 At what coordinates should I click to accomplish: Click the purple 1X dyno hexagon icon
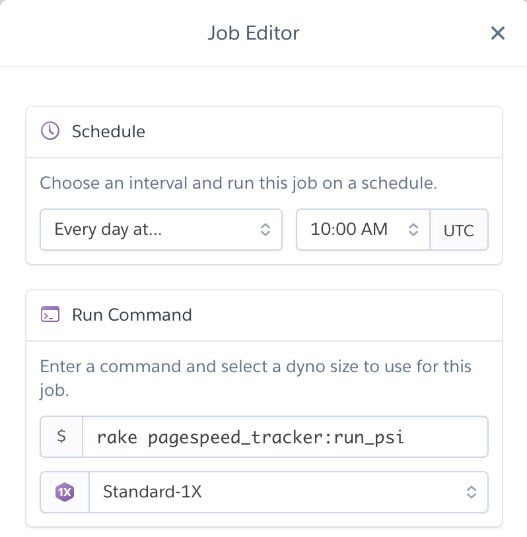(65, 492)
